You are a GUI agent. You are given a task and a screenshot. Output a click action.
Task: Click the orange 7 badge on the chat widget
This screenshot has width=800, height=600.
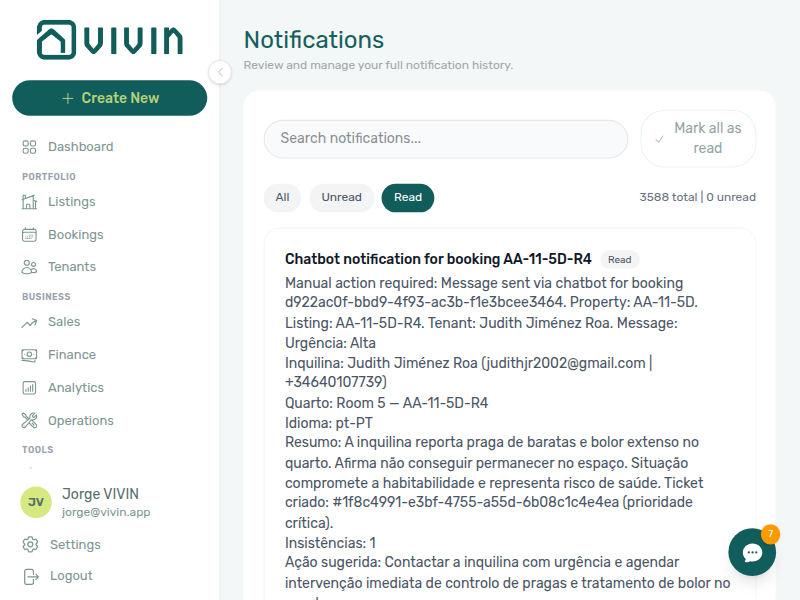pos(770,534)
